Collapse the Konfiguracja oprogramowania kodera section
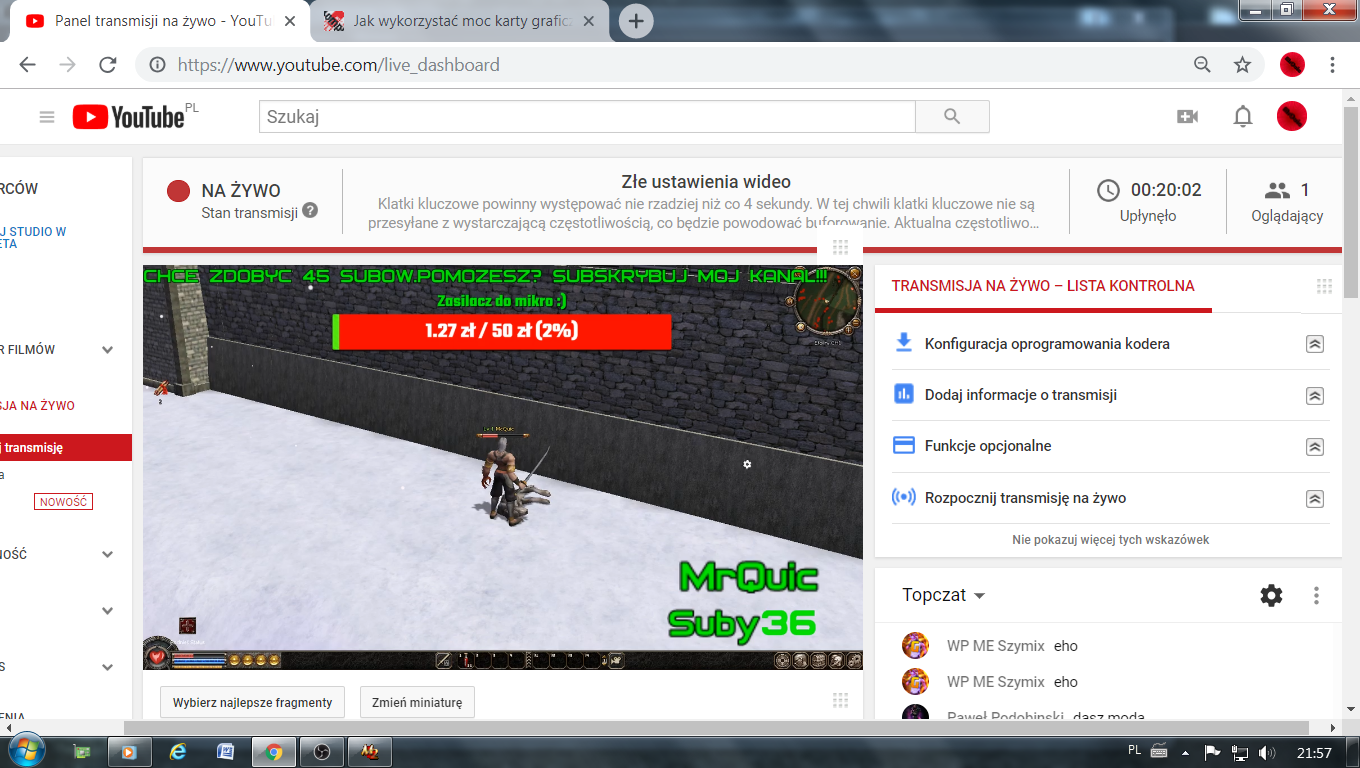This screenshot has height=768, width=1360. point(1315,343)
